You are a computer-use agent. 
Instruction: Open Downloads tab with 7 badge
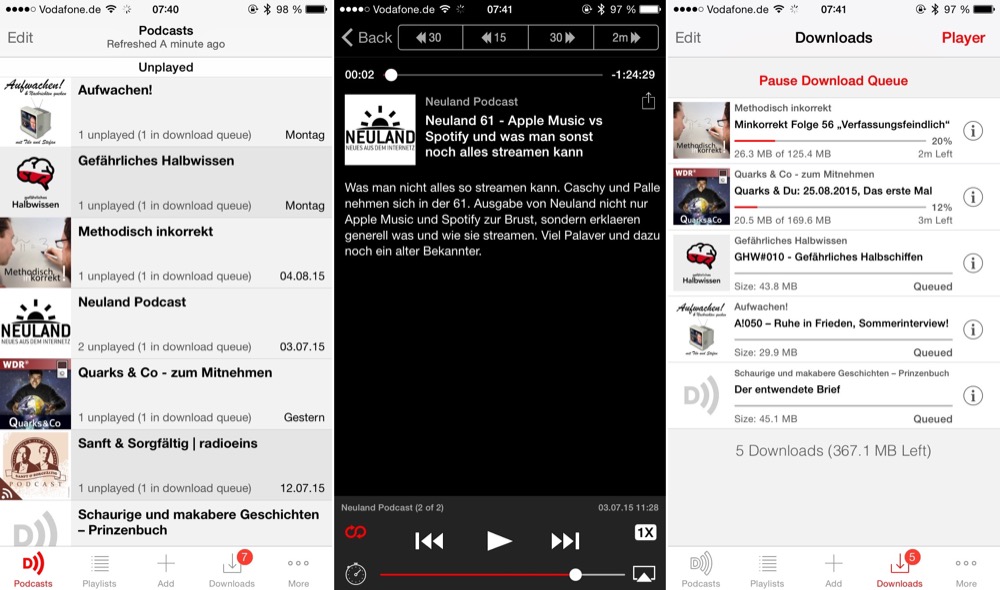point(232,568)
